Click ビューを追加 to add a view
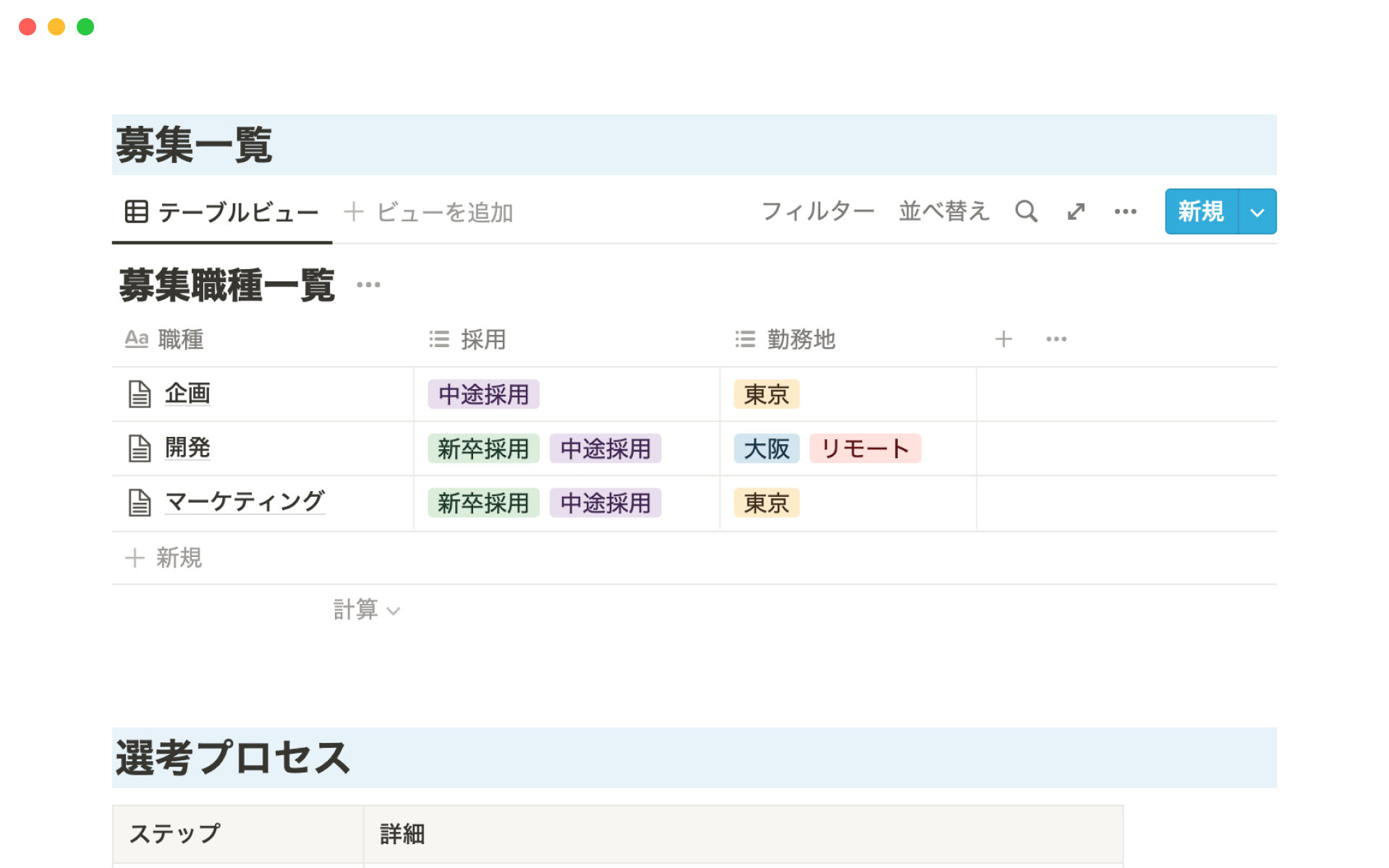This screenshot has height=868, width=1389. (429, 213)
